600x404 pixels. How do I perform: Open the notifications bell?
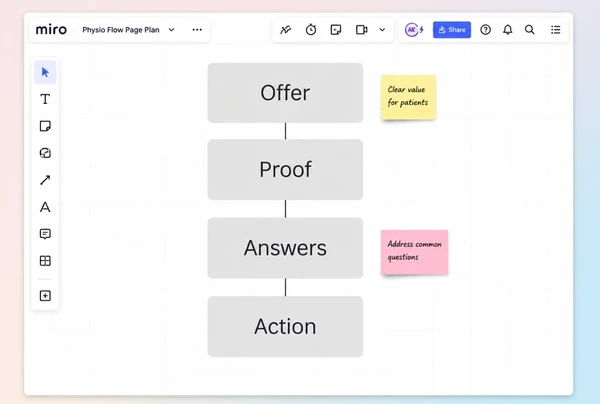point(507,29)
